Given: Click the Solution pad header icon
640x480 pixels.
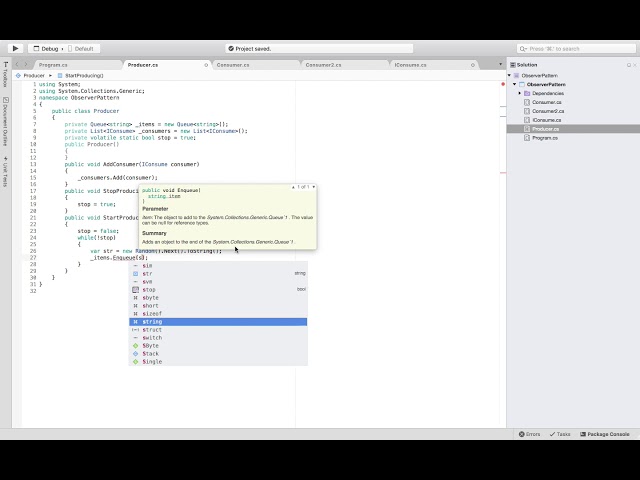Looking at the screenshot, I should coord(513,65).
